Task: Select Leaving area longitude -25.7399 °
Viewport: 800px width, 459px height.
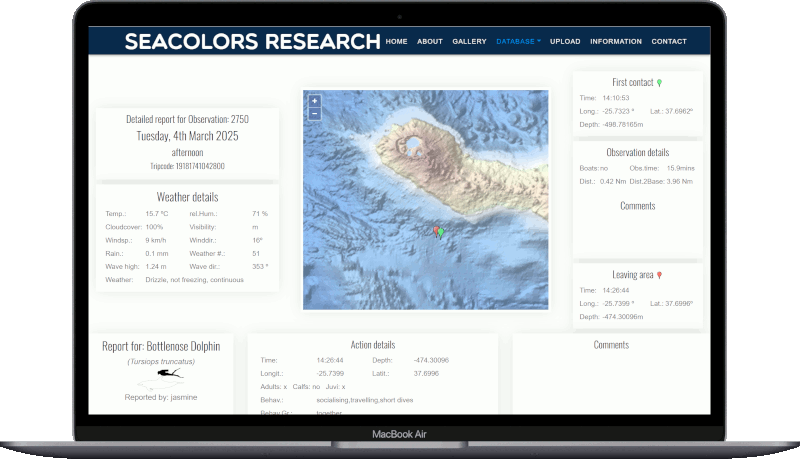Action: [618, 304]
